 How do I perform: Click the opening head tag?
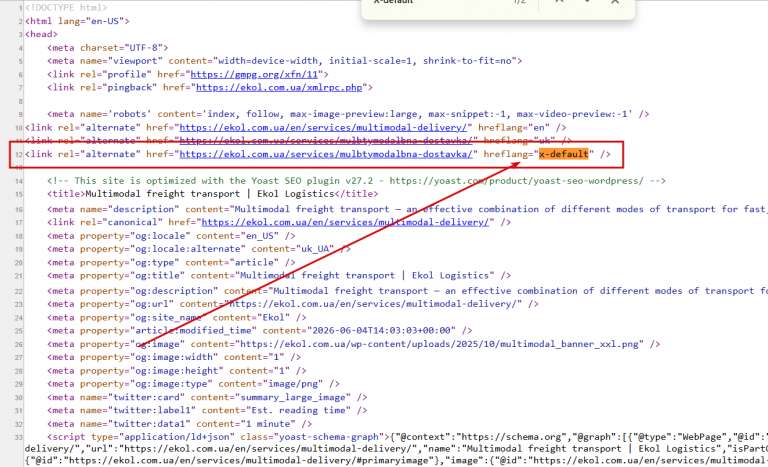tap(41, 34)
